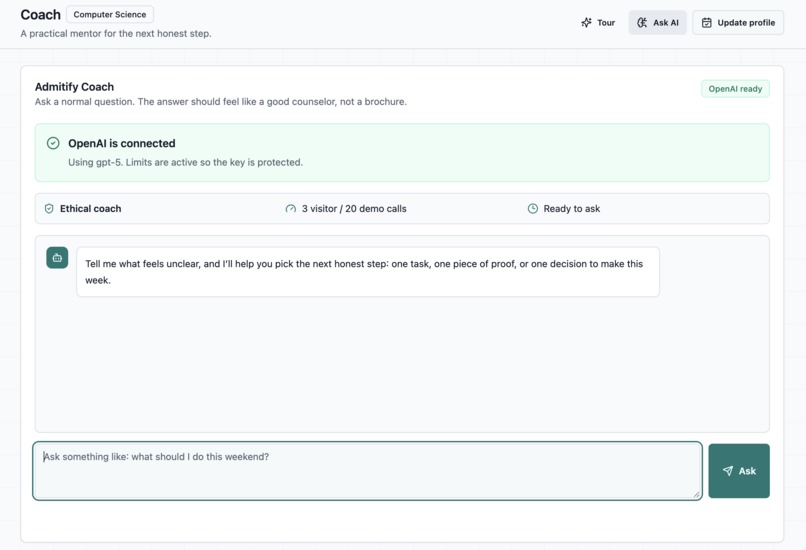Open the Tour walkthrough
The image size is (806, 550).
[598, 23]
